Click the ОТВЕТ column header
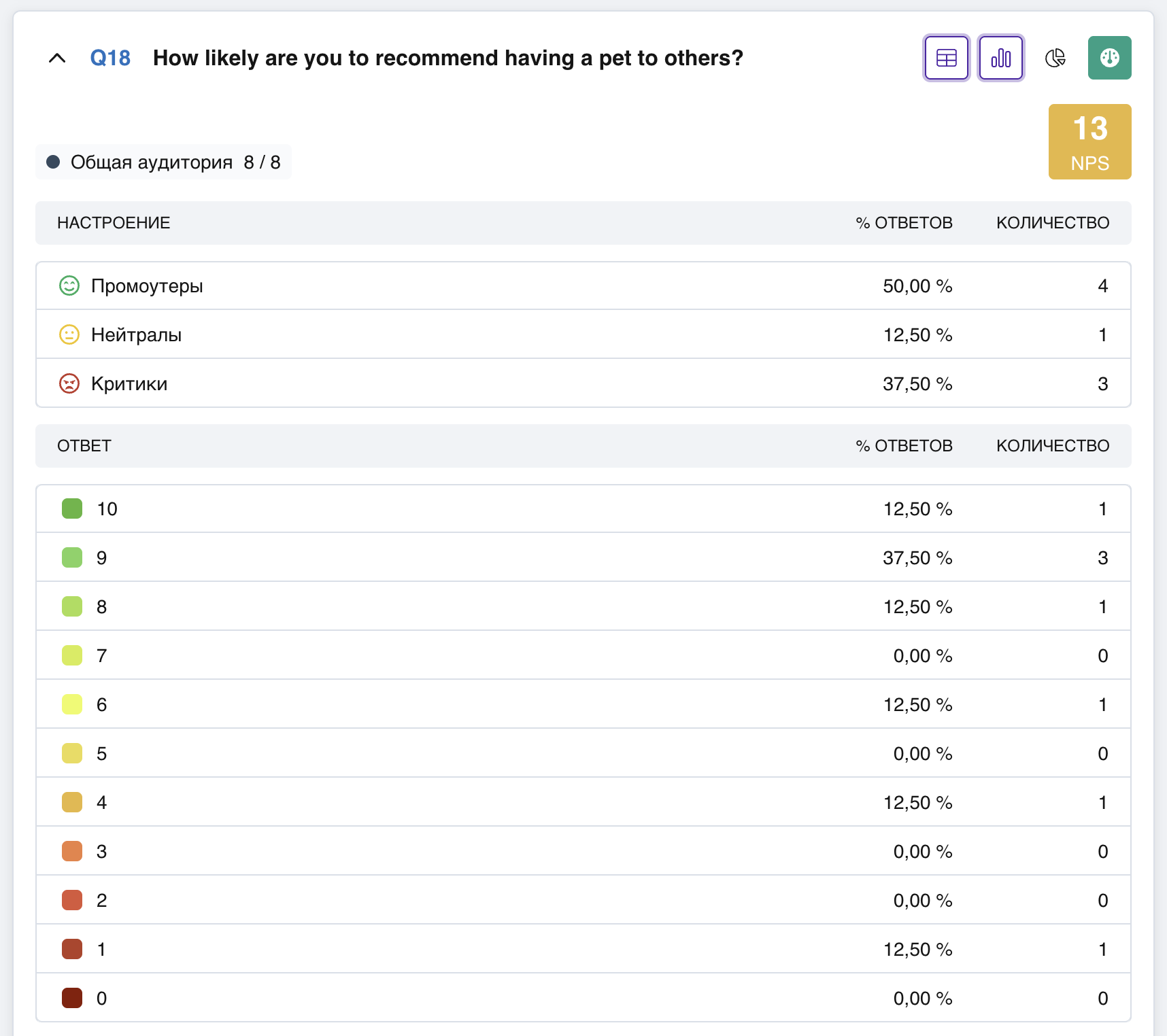This screenshot has width=1167, height=1036. click(84, 446)
